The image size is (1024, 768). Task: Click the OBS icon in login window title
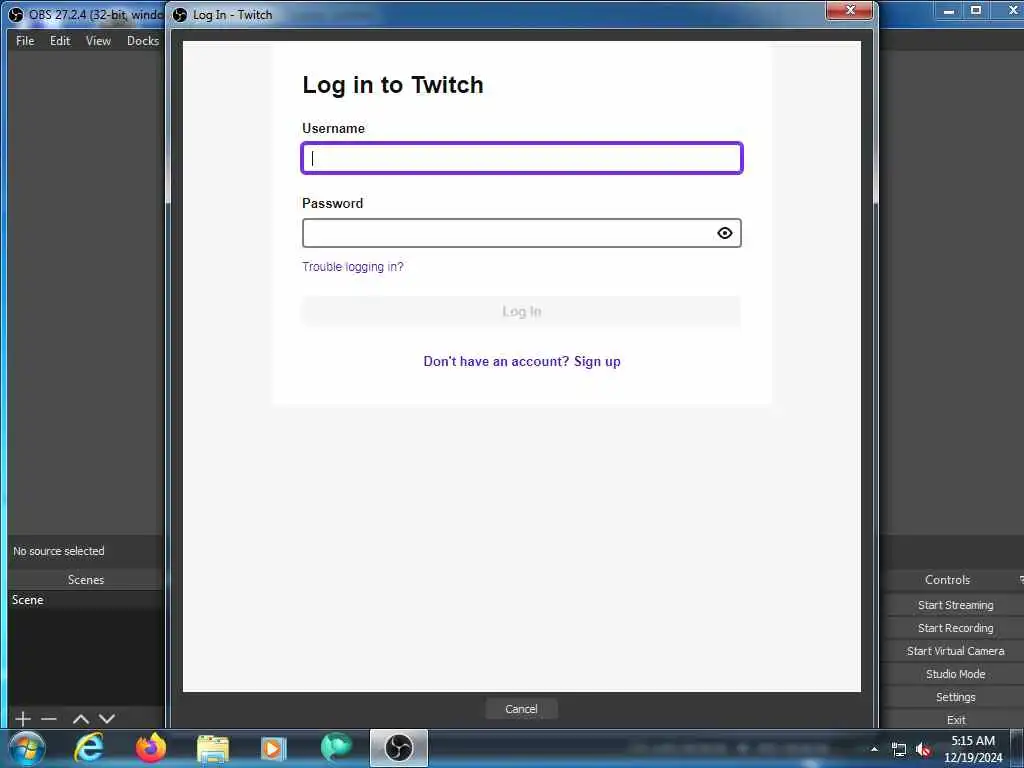tap(180, 14)
